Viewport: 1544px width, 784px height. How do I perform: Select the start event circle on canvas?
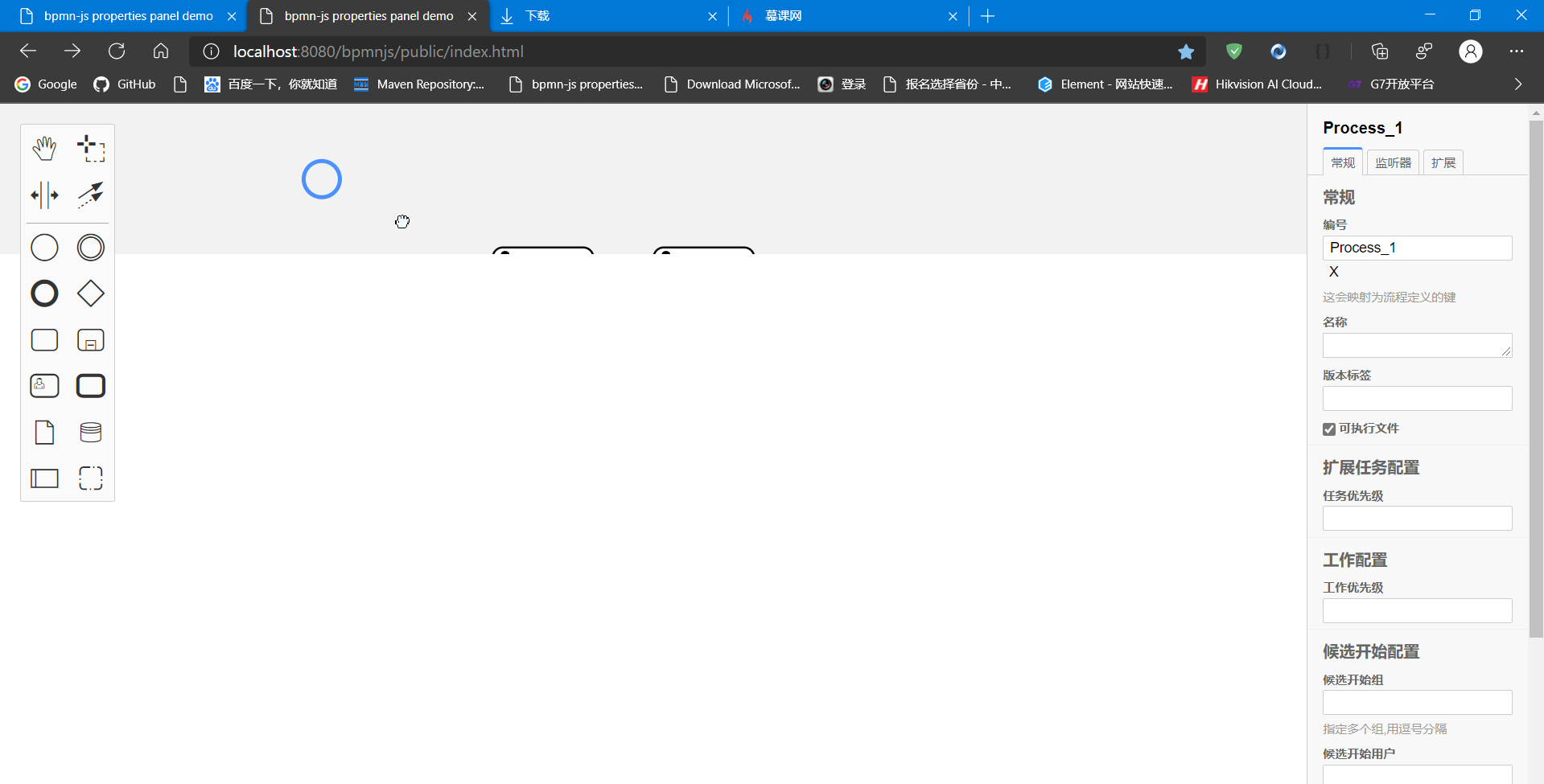pyautogui.click(x=322, y=179)
